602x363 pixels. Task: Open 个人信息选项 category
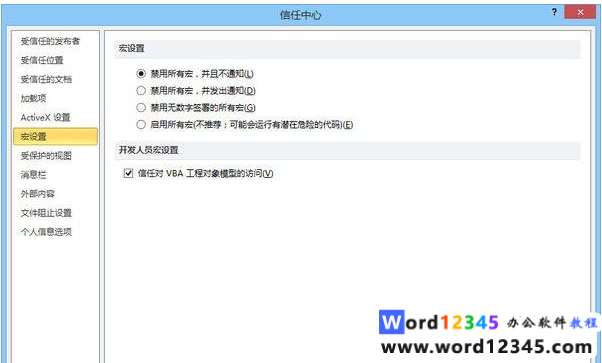pyautogui.click(x=46, y=232)
